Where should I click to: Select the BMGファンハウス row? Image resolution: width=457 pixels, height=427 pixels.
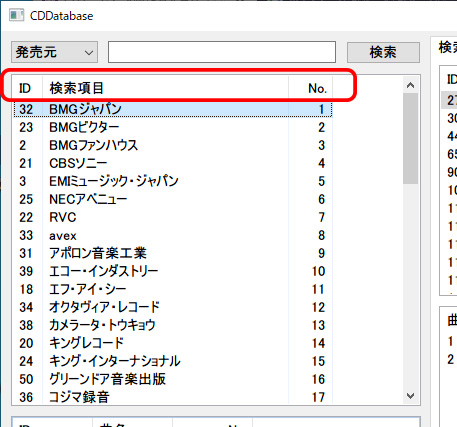[x=173, y=145]
